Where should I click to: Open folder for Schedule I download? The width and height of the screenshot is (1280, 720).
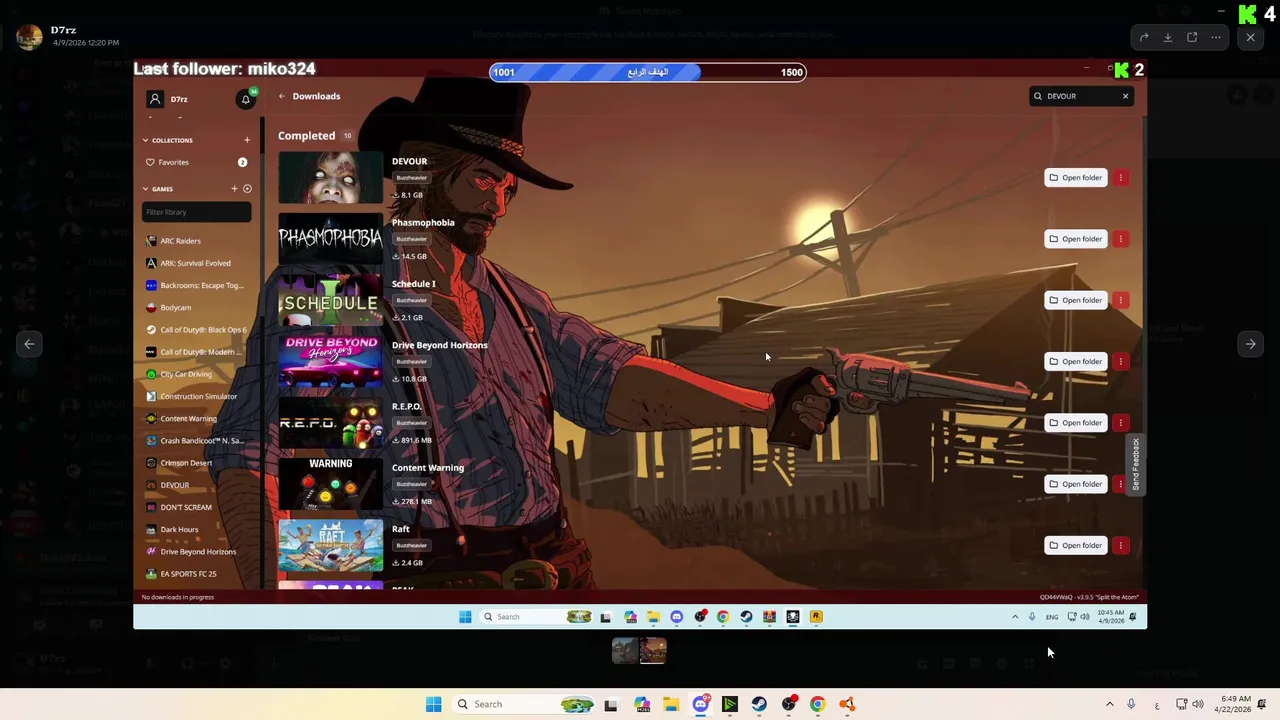[x=1075, y=300]
